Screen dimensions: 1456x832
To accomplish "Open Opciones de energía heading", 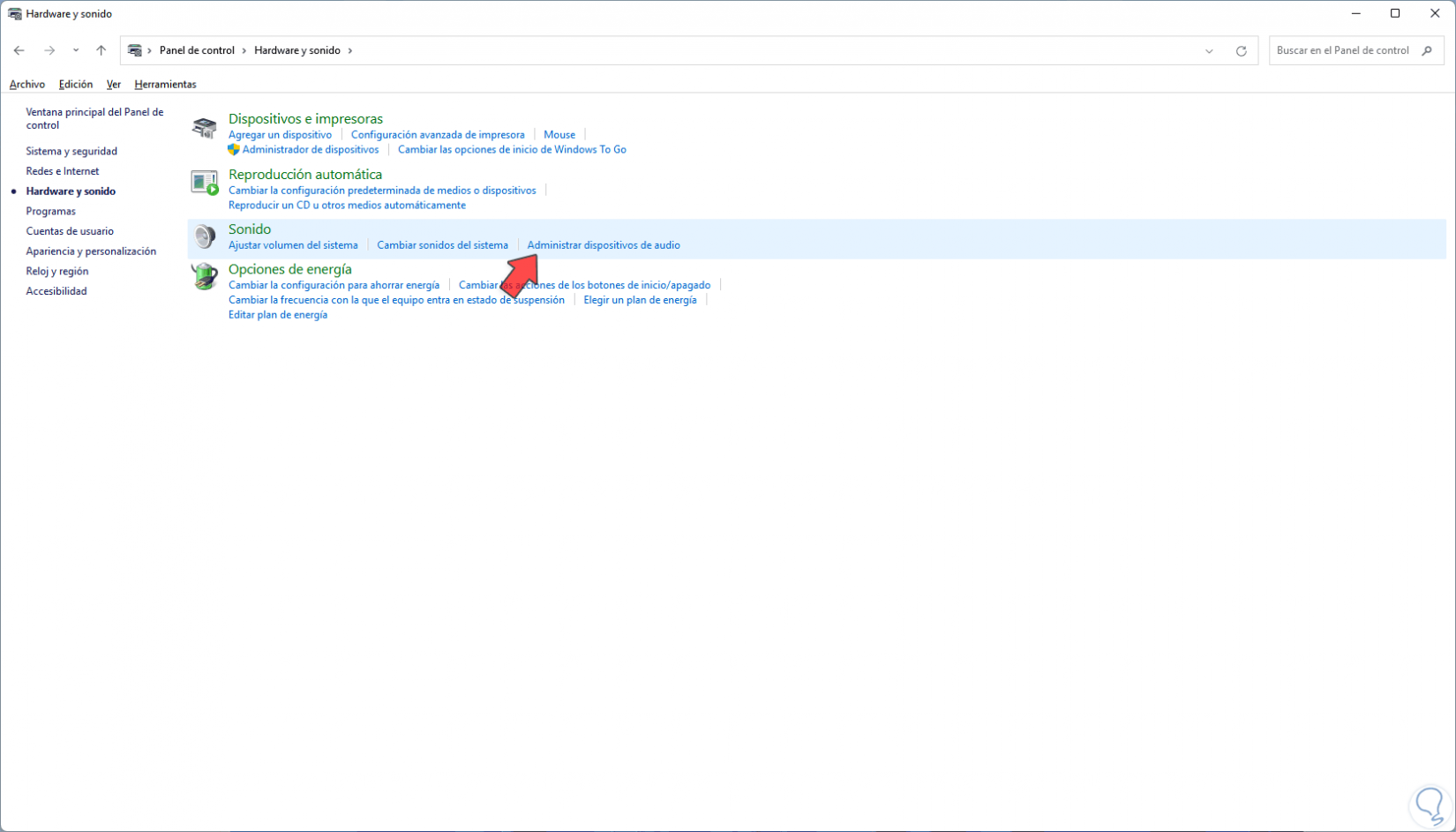I will [x=290, y=269].
